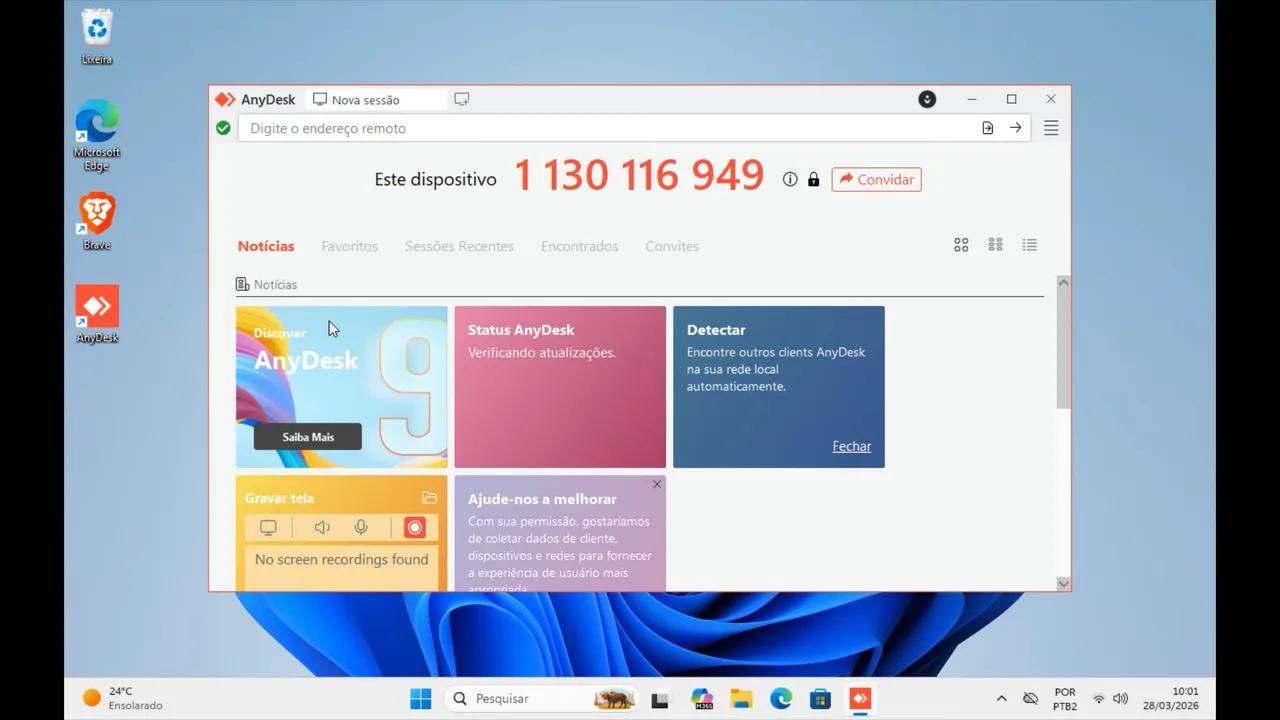Open File Explorer from taskbar
The height and width of the screenshot is (720, 1280).
741,699
